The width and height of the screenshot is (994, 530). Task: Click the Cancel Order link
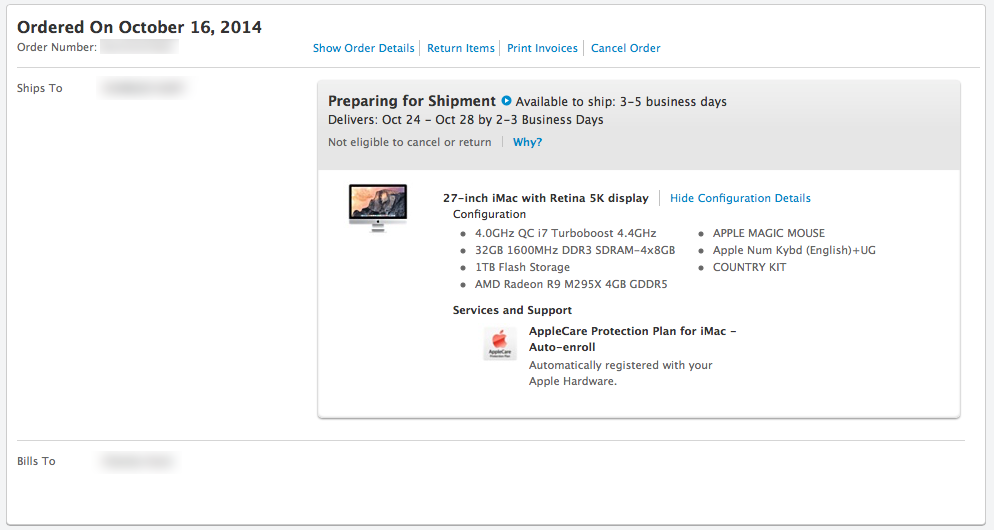point(625,48)
